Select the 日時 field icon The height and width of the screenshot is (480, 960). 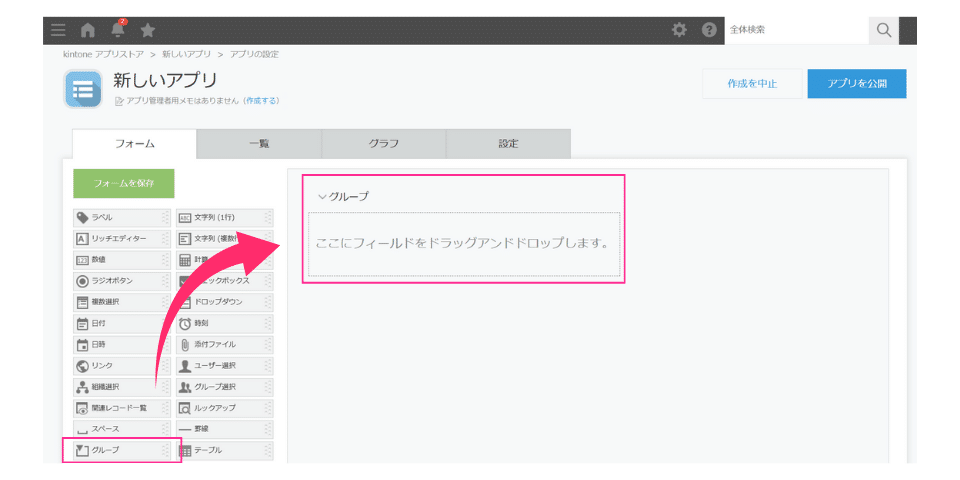(x=82, y=344)
